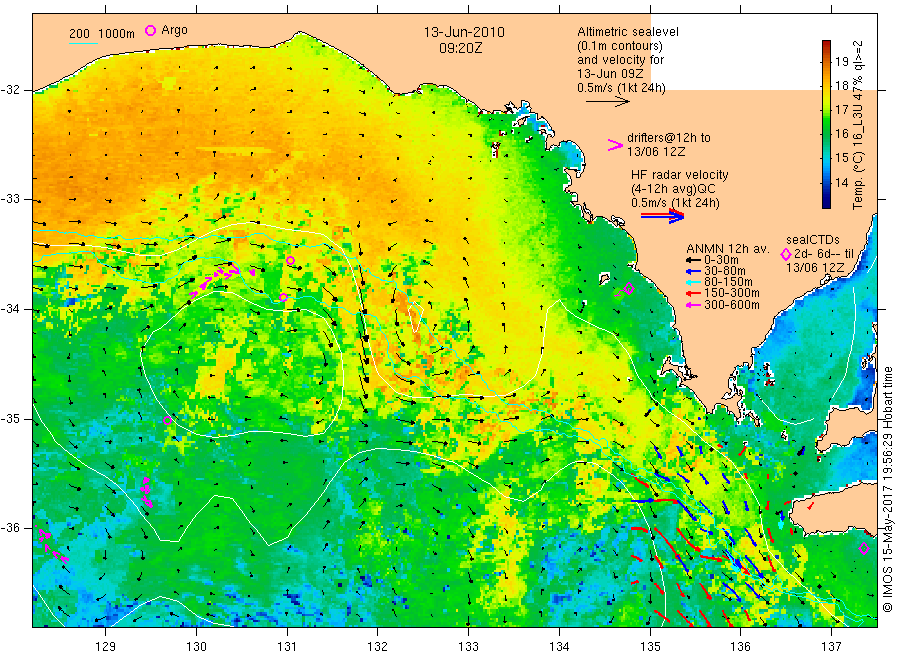Click the longitude label 137
Image resolution: width=900 pixels, height=660 pixels.
[x=832, y=646]
